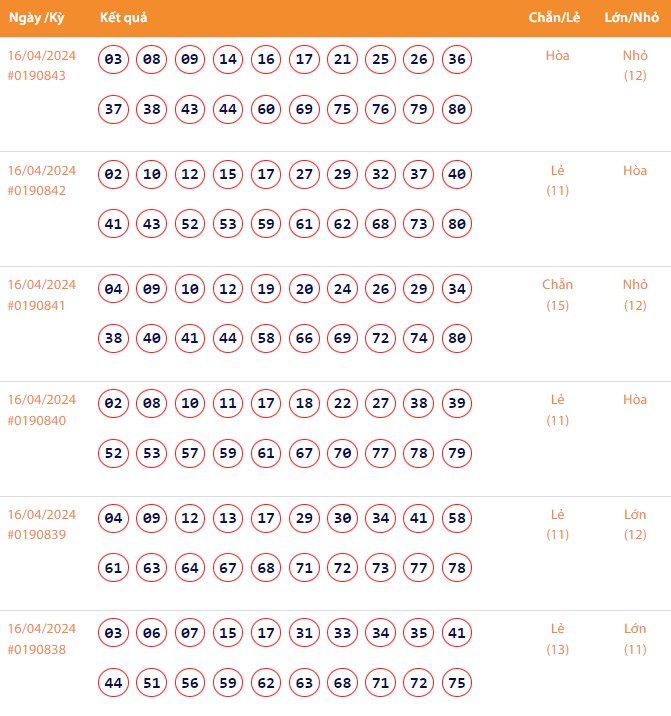Click ball 36 in draw #0190843
The image size is (671, 716).
click(457, 60)
